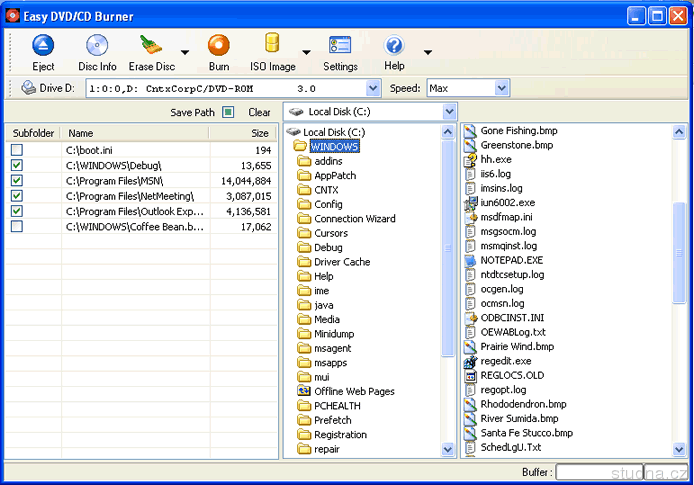Click the ISO Image toolbar icon

click(272, 46)
